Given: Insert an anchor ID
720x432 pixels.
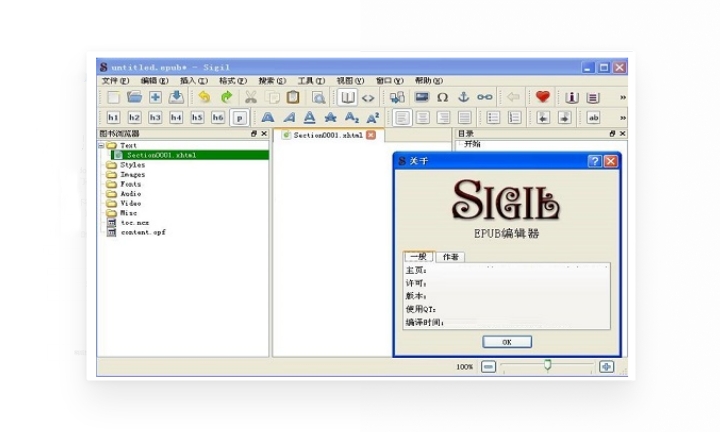Looking at the screenshot, I should (x=464, y=97).
